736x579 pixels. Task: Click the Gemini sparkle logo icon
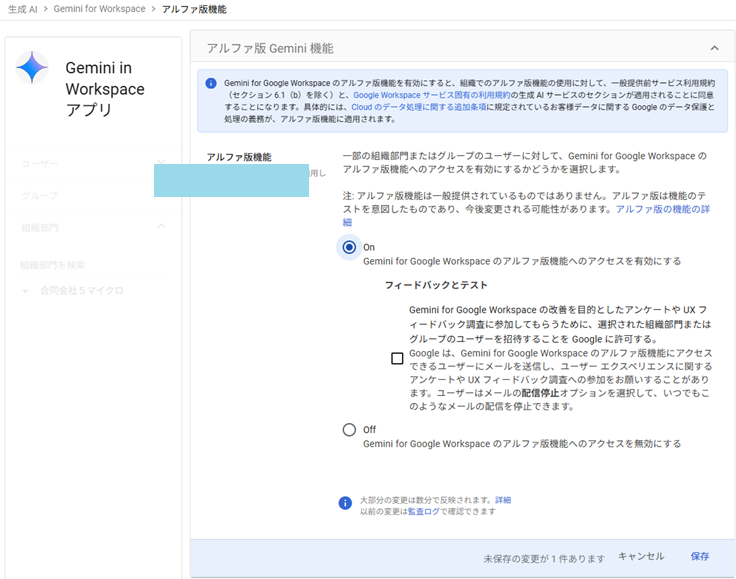pyautogui.click(x=32, y=68)
